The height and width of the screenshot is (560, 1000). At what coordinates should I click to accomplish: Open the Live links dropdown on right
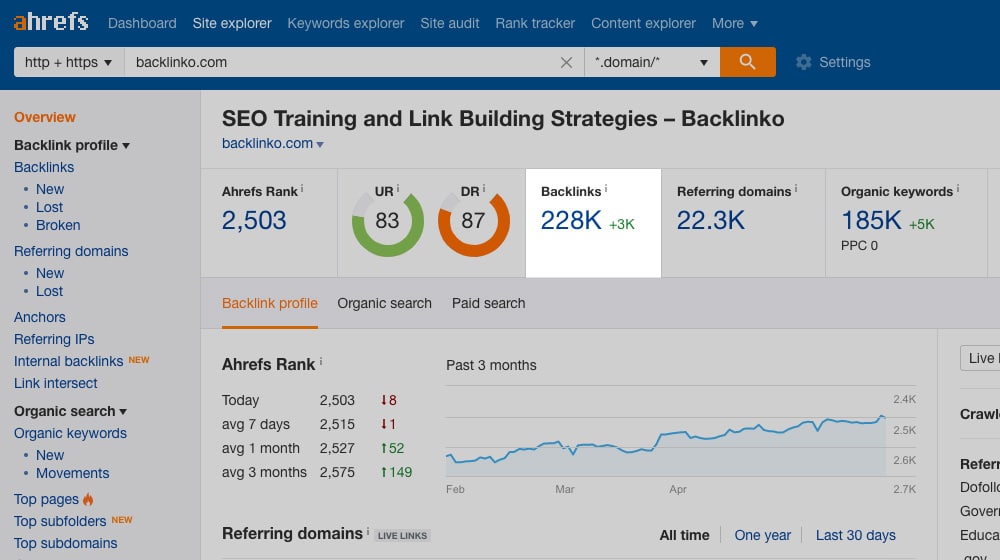(x=980, y=358)
